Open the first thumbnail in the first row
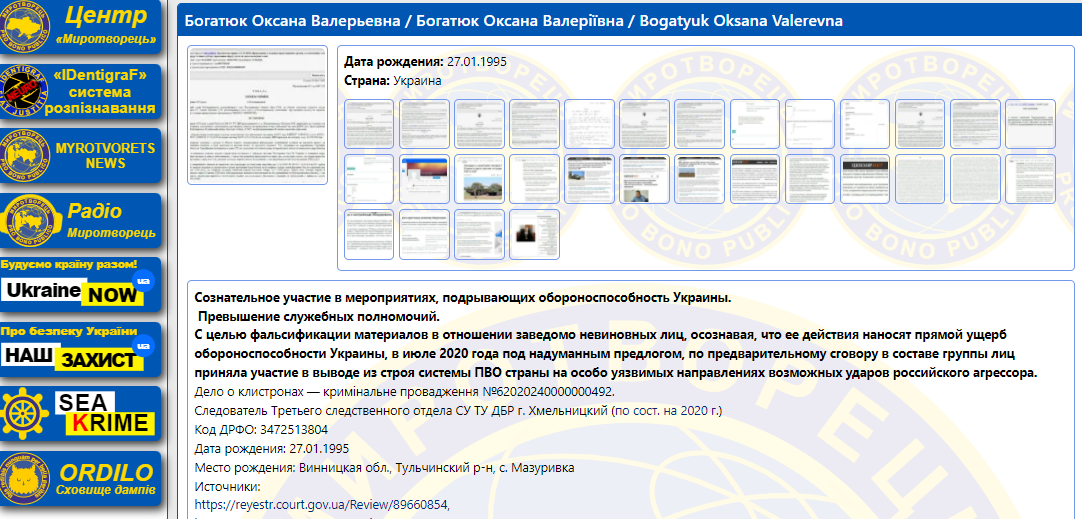Viewport: 1082px width, 519px height. coord(369,124)
